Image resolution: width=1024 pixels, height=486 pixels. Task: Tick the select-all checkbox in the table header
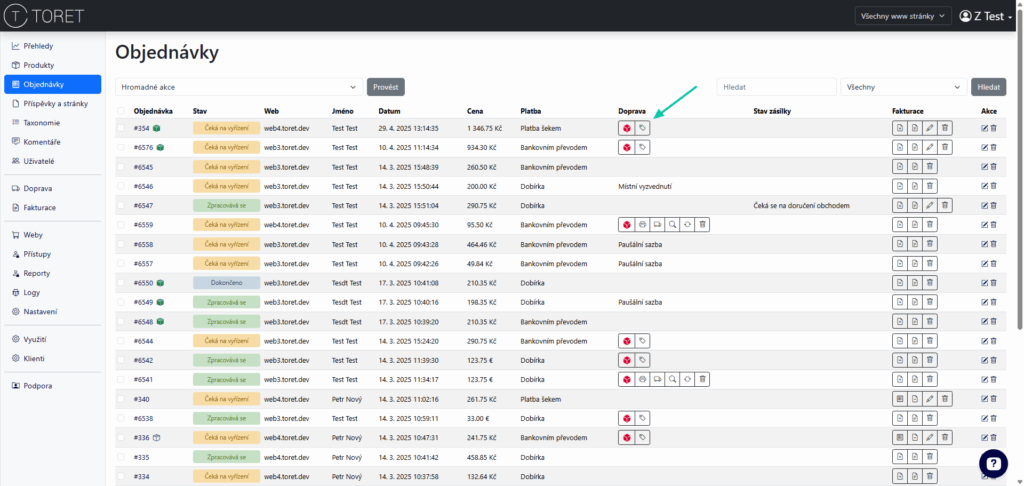120,111
